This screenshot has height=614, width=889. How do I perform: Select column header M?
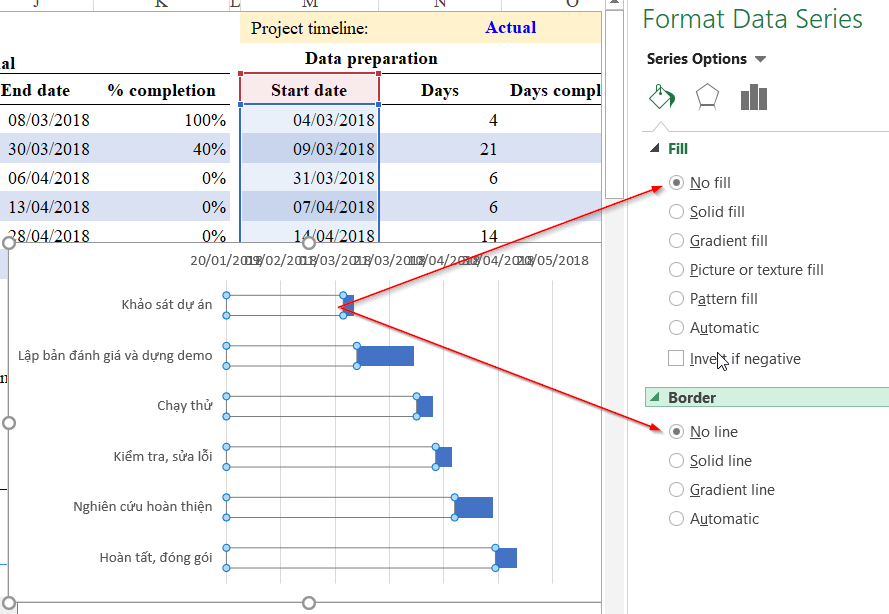310,5
